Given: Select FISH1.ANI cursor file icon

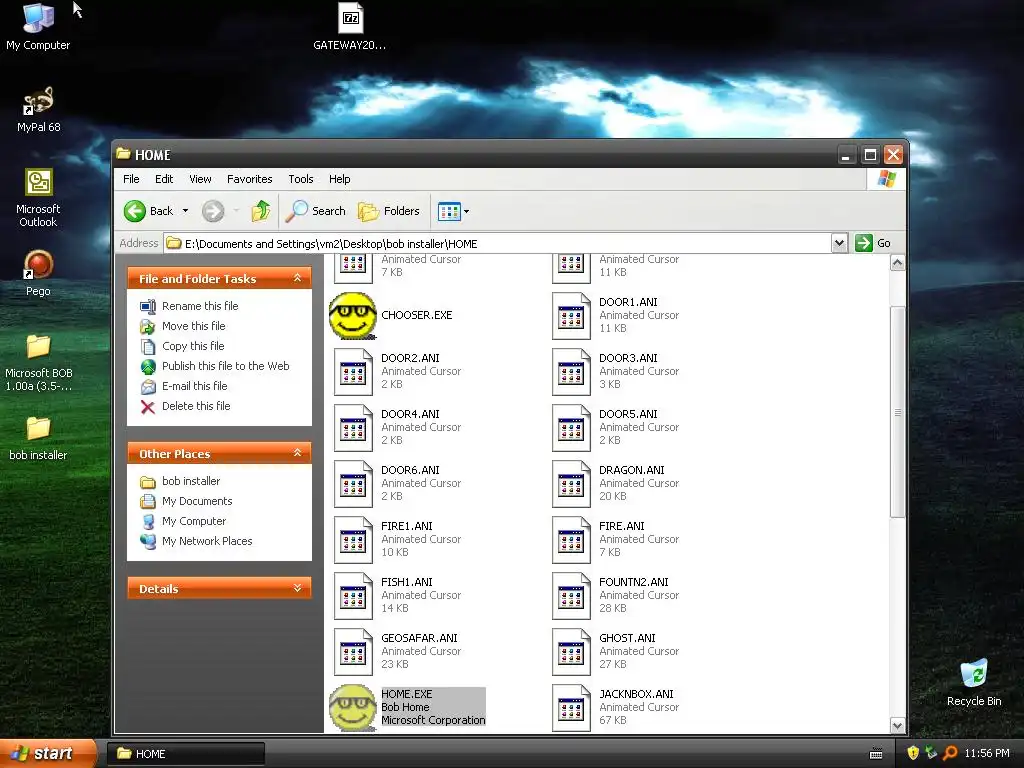Looking at the screenshot, I should (x=353, y=596).
